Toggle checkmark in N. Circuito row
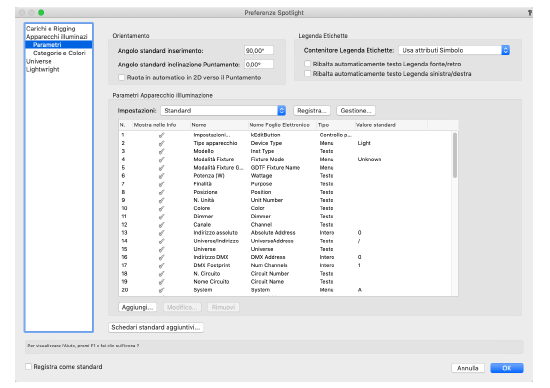The height and width of the screenshot is (388, 550). coord(161,274)
